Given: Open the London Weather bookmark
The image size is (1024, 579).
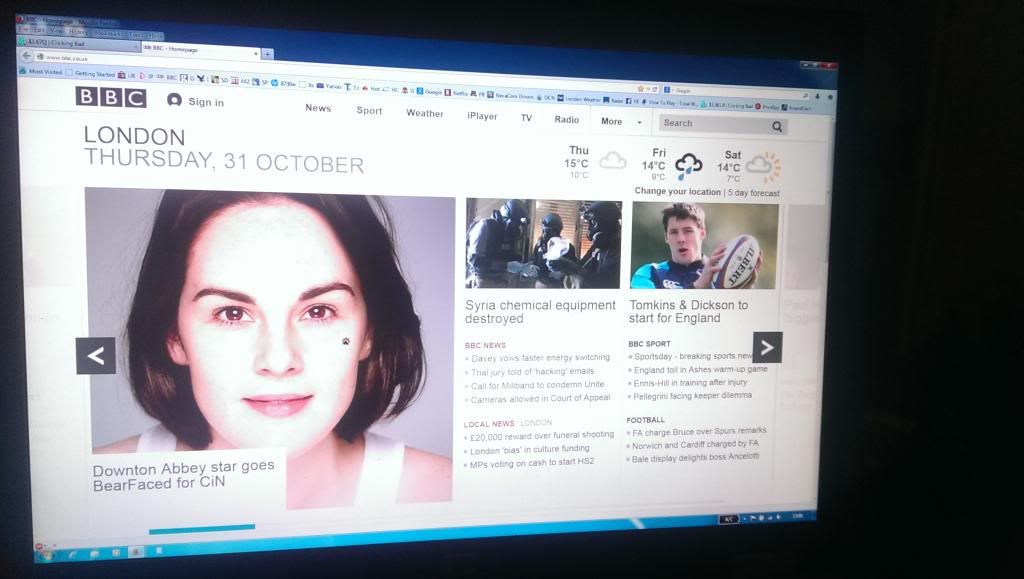Looking at the screenshot, I should pos(579,99).
